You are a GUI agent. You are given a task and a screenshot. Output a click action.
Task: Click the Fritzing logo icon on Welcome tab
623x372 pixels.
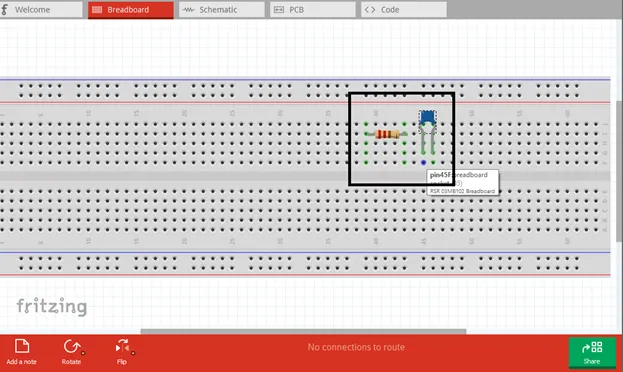(4, 10)
